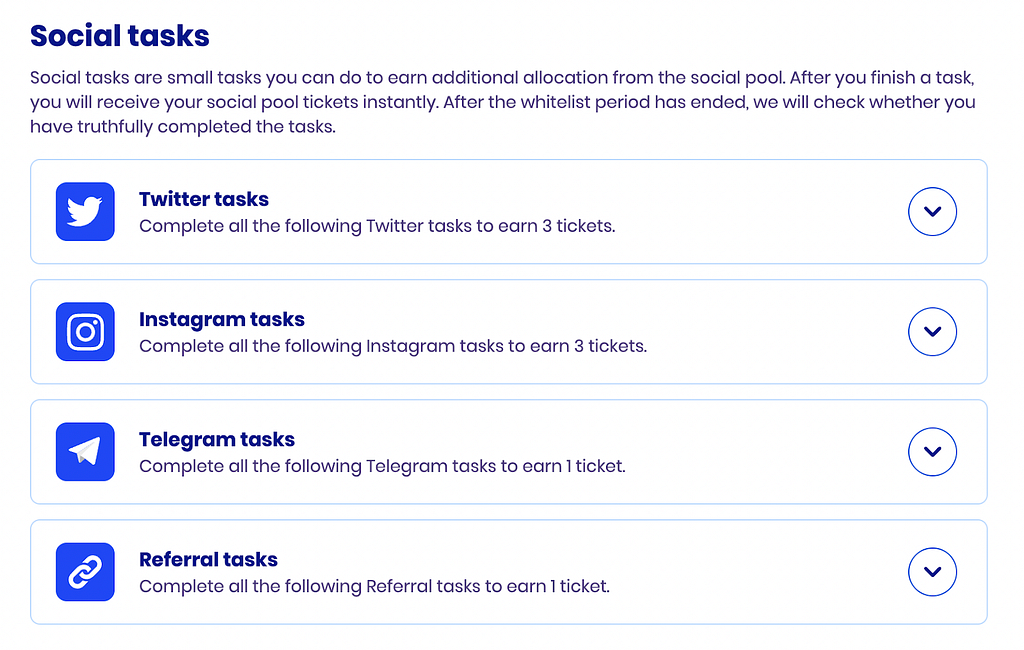The image size is (1024, 650).
Task: Click the Telegram 1 ticket description text
Action: [x=382, y=467]
